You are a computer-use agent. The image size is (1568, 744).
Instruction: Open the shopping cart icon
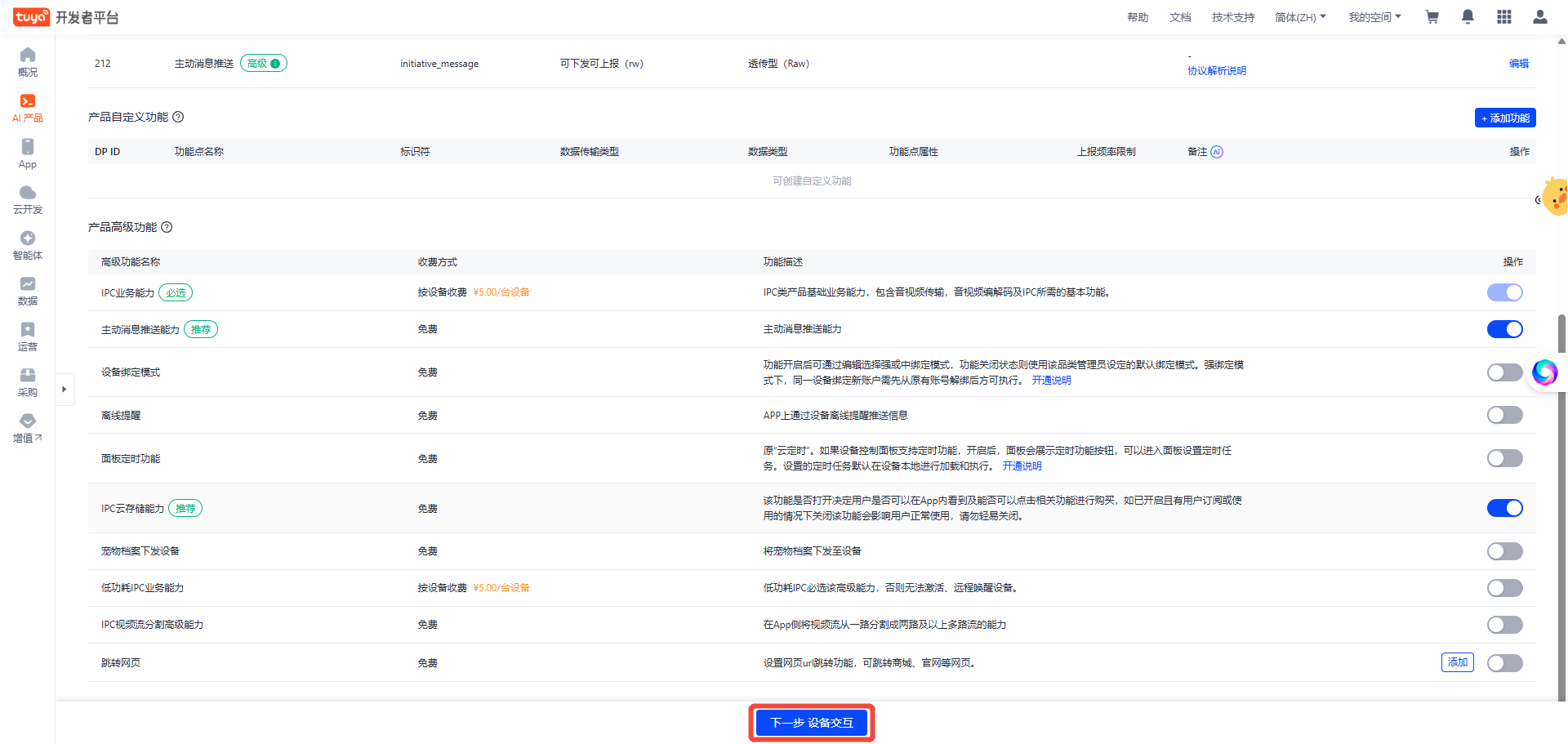[x=1432, y=17]
